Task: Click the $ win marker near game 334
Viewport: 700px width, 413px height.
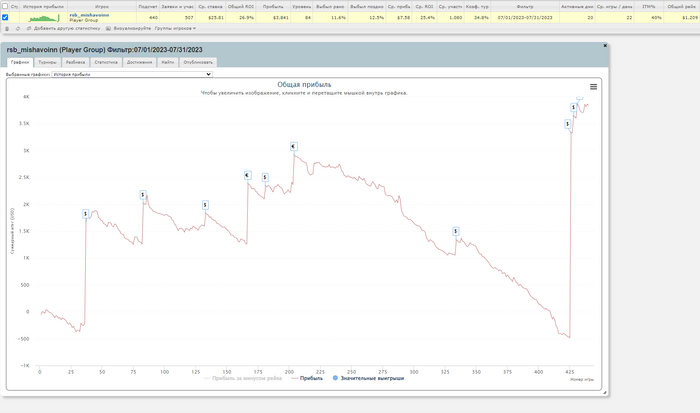Action: click(x=455, y=231)
